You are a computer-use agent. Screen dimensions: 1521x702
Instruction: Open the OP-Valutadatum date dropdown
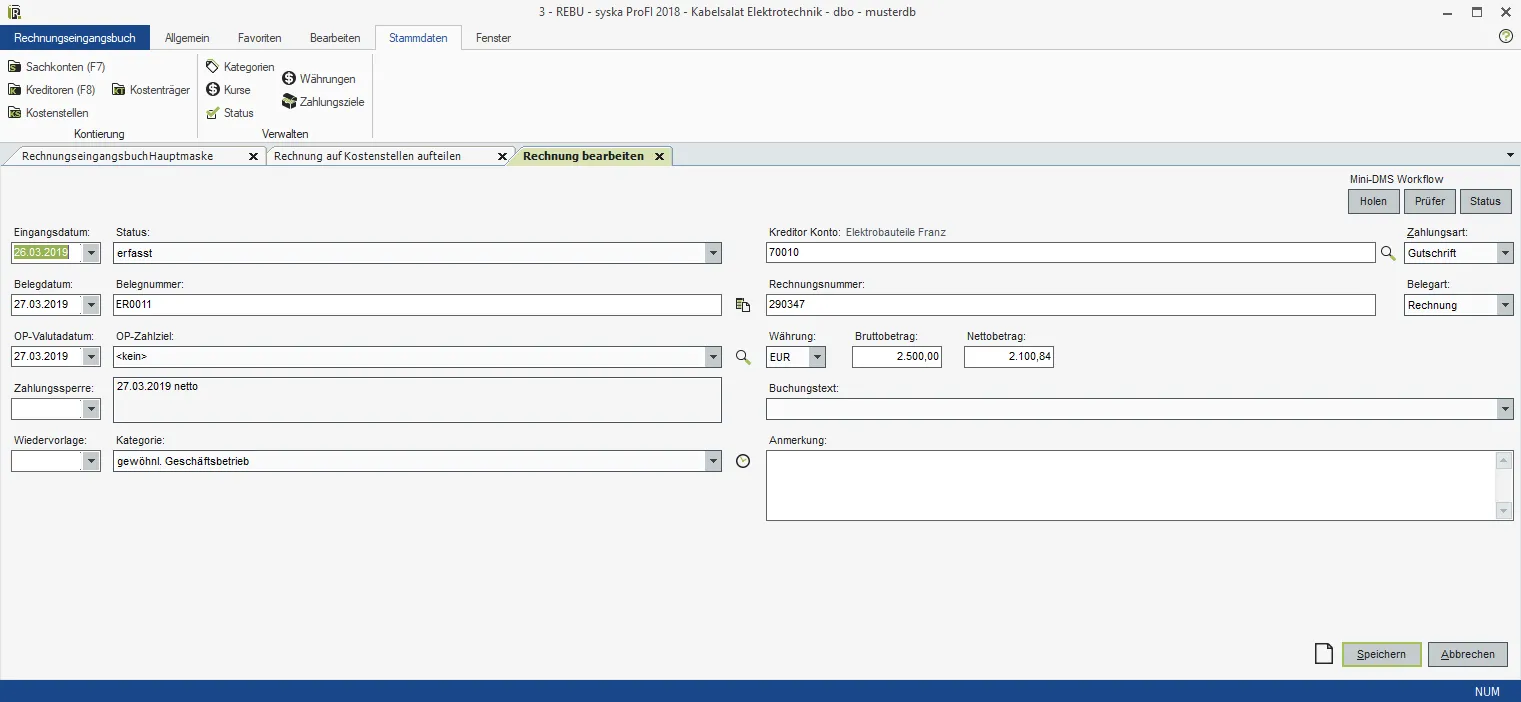click(92, 357)
